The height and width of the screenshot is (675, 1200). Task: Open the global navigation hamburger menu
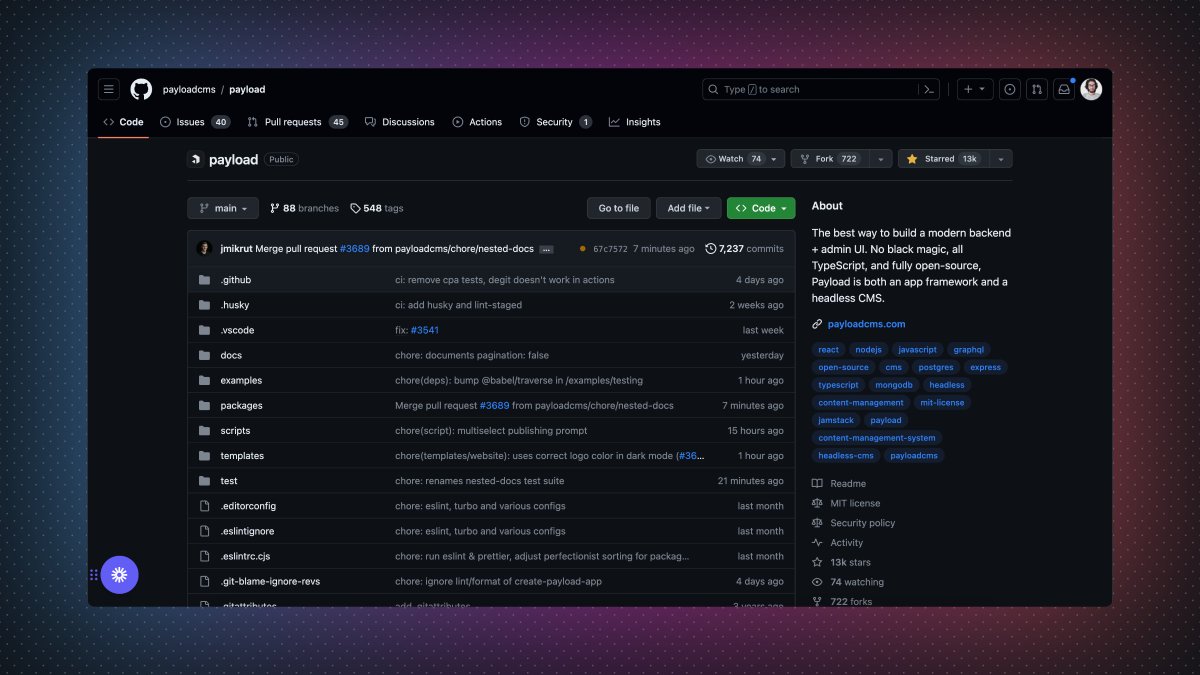tap(108, 89)
